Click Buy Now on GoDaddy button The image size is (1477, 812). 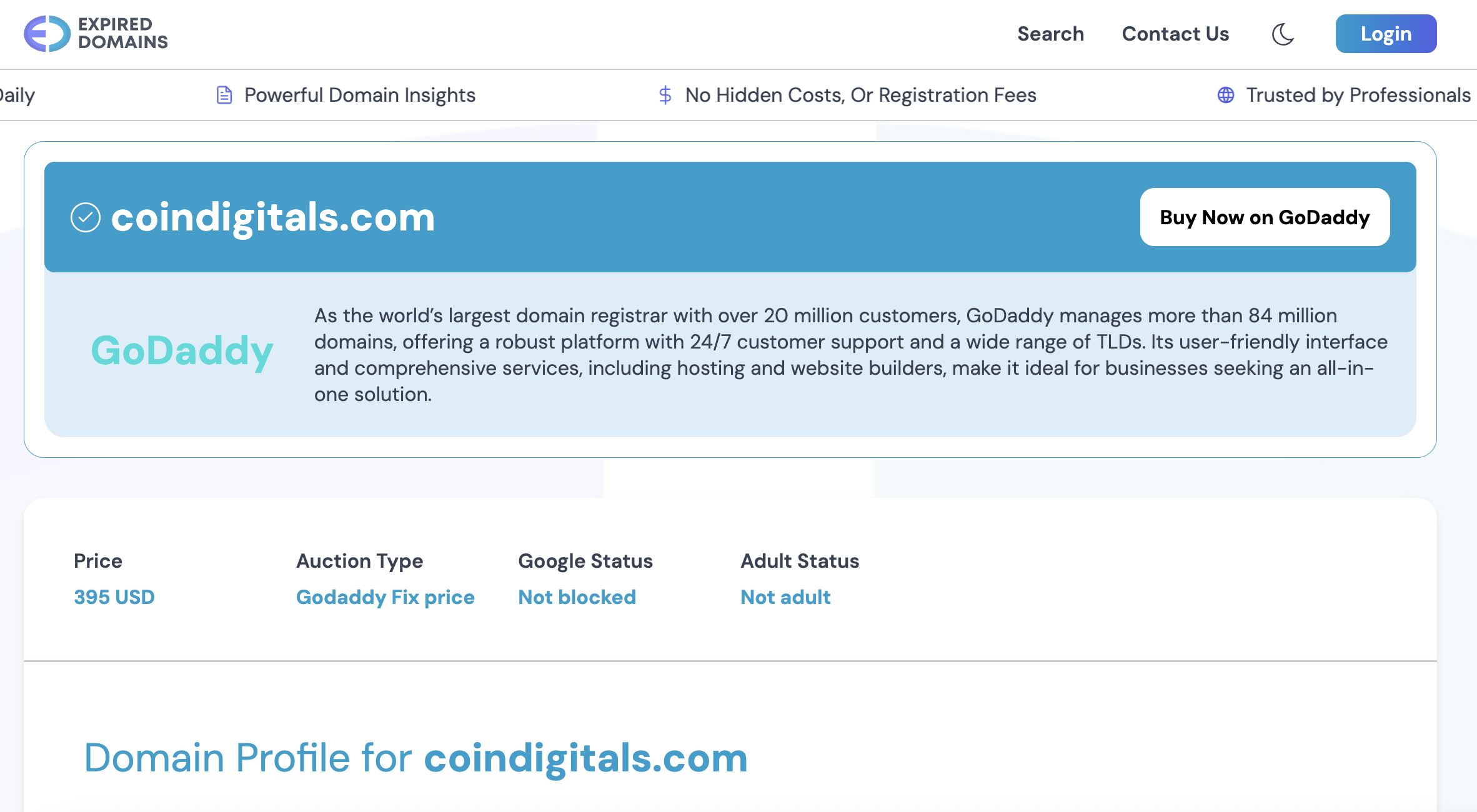click(1265, 217)
